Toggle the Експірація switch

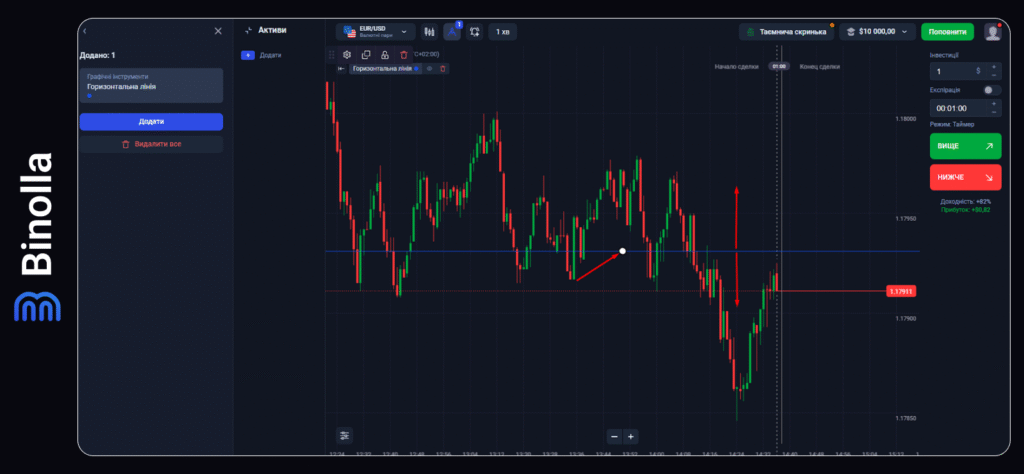click(x=991, y=90)
